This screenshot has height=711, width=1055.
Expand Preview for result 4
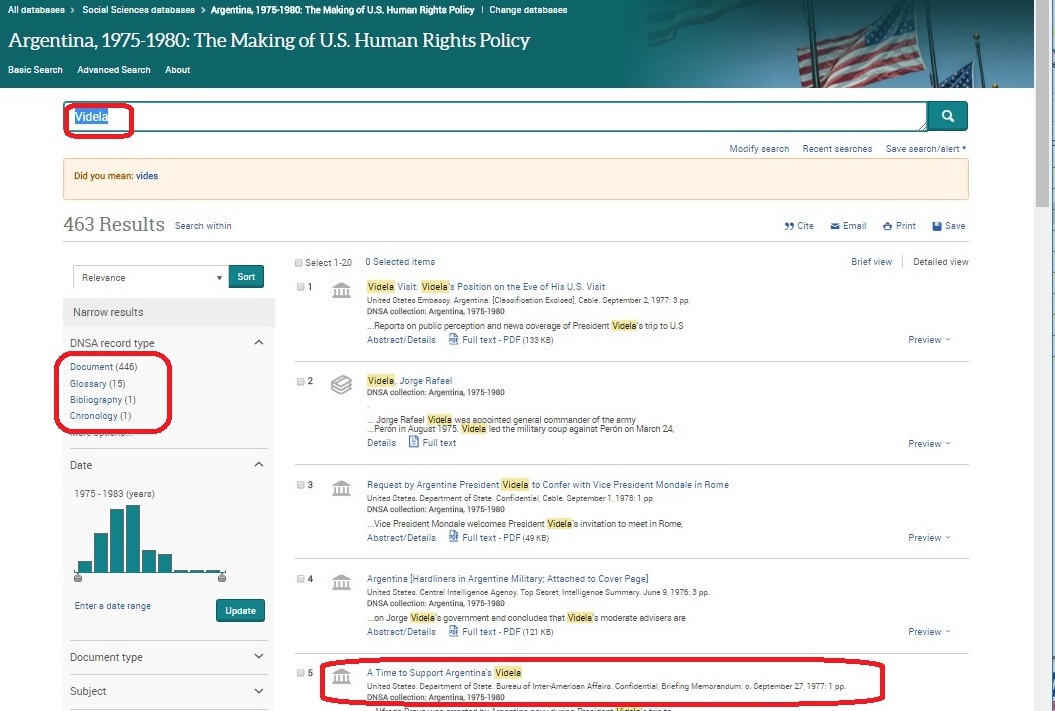point(929,632)
